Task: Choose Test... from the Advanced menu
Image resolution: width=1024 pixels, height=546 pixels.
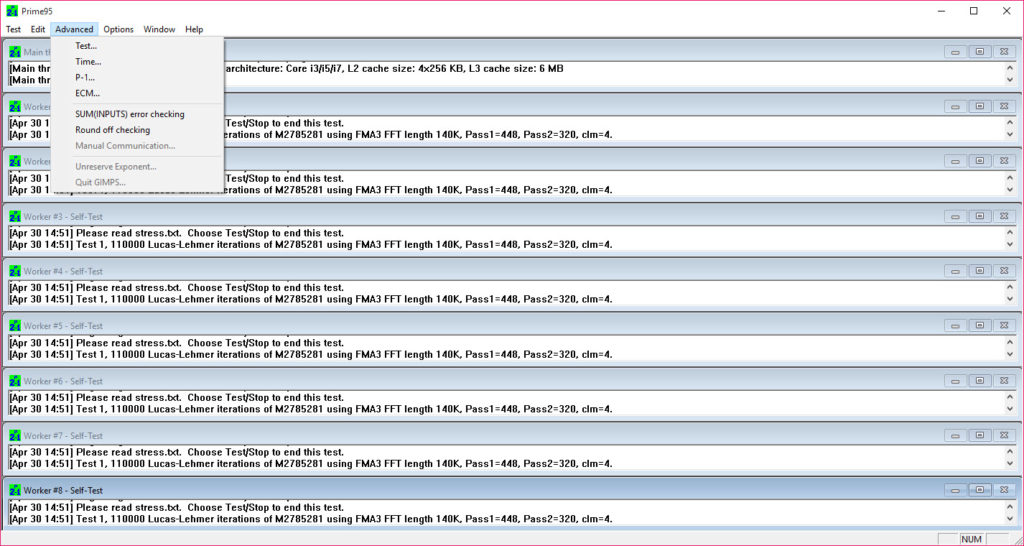Action: point(86,46)
